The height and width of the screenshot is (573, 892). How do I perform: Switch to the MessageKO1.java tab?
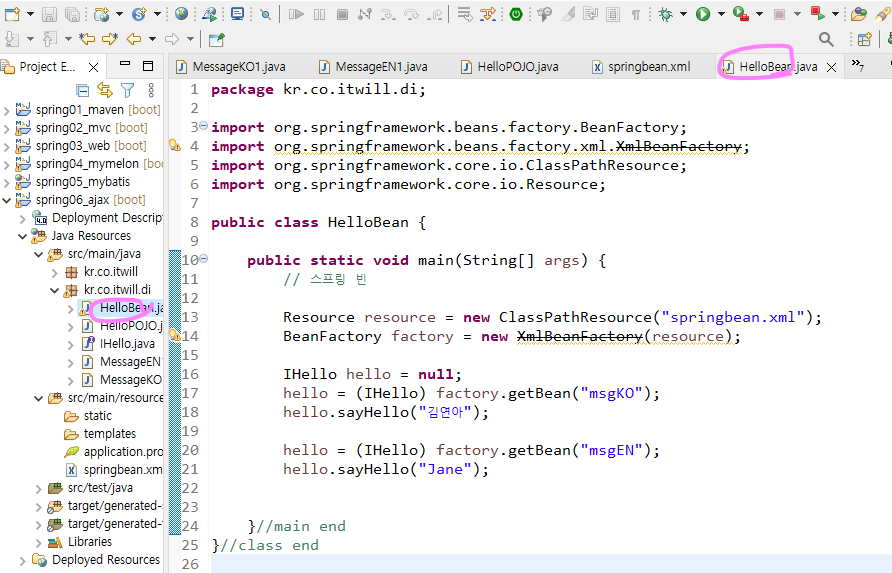pos(231,67)
